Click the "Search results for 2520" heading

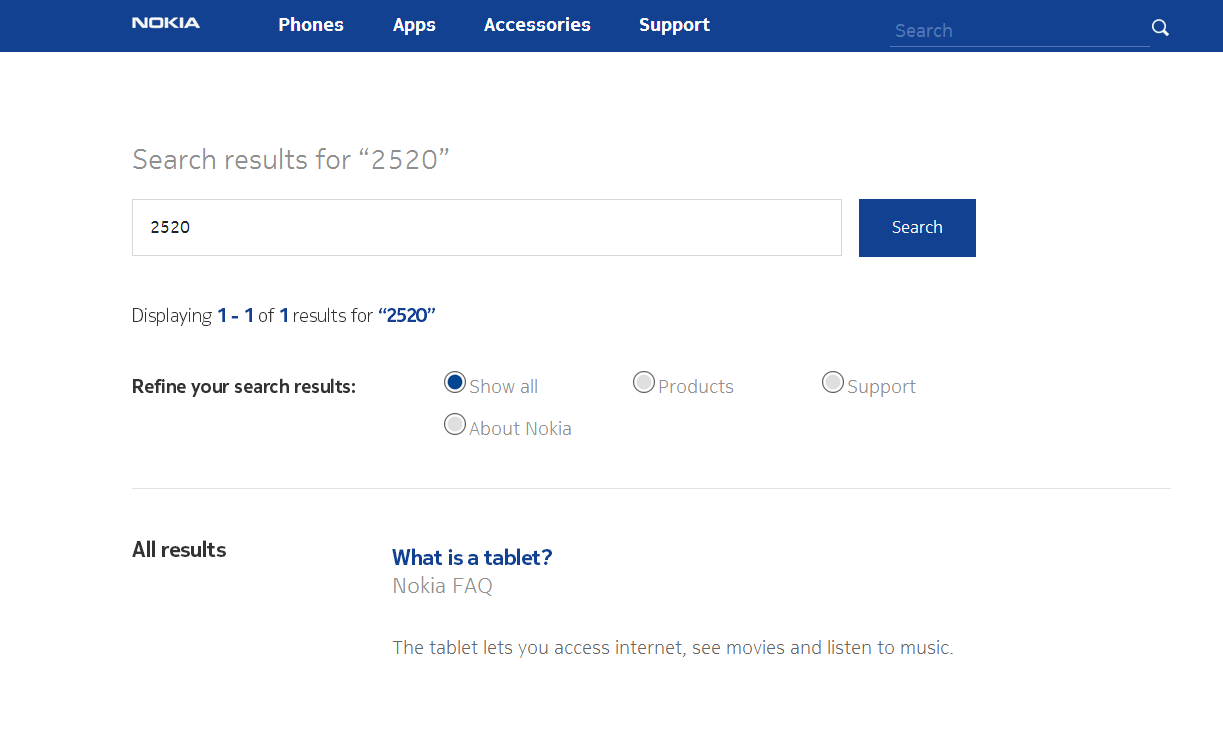point(291,159)
